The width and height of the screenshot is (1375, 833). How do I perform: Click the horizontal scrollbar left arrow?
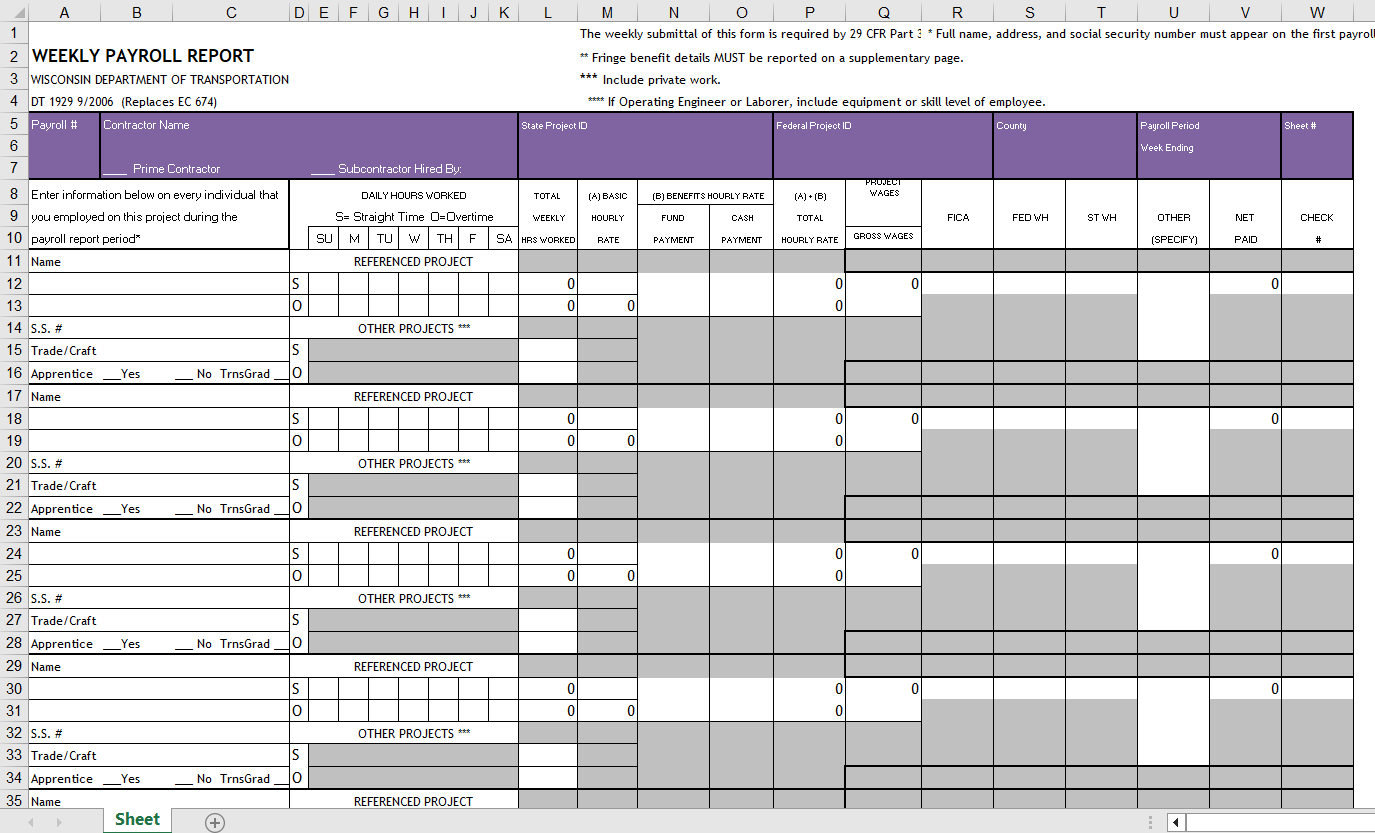[x=1176, y=822]
